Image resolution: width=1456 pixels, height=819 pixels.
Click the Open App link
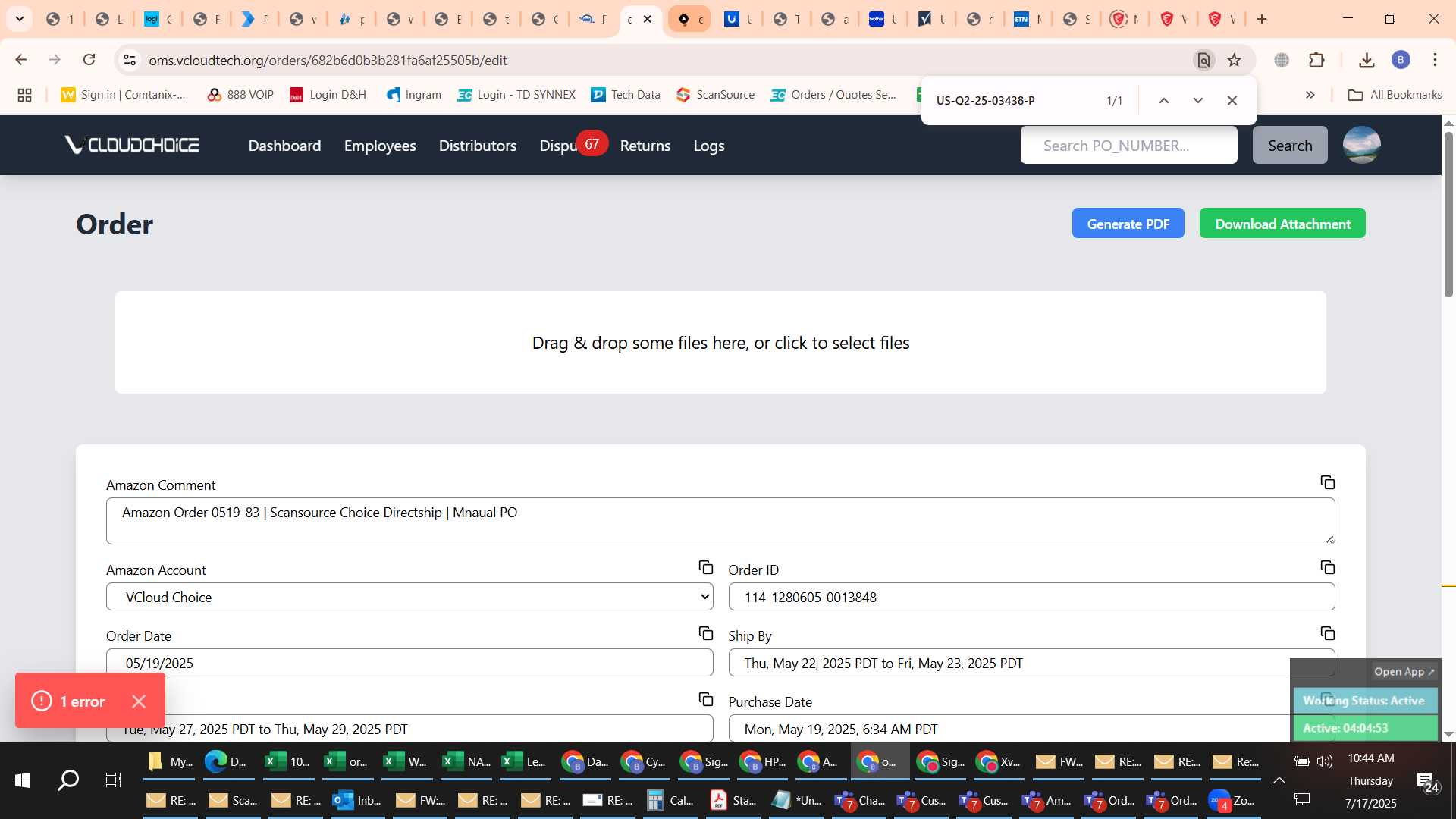pos(1404,672)
